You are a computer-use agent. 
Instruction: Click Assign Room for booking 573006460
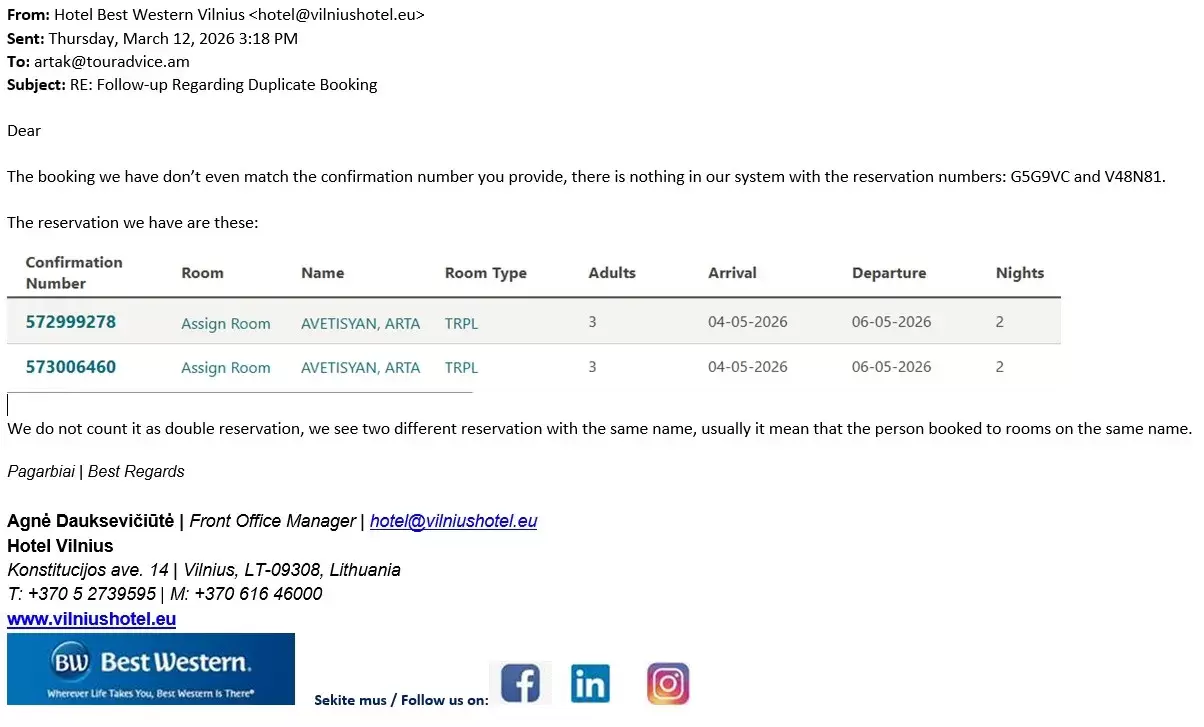[226, 368]
